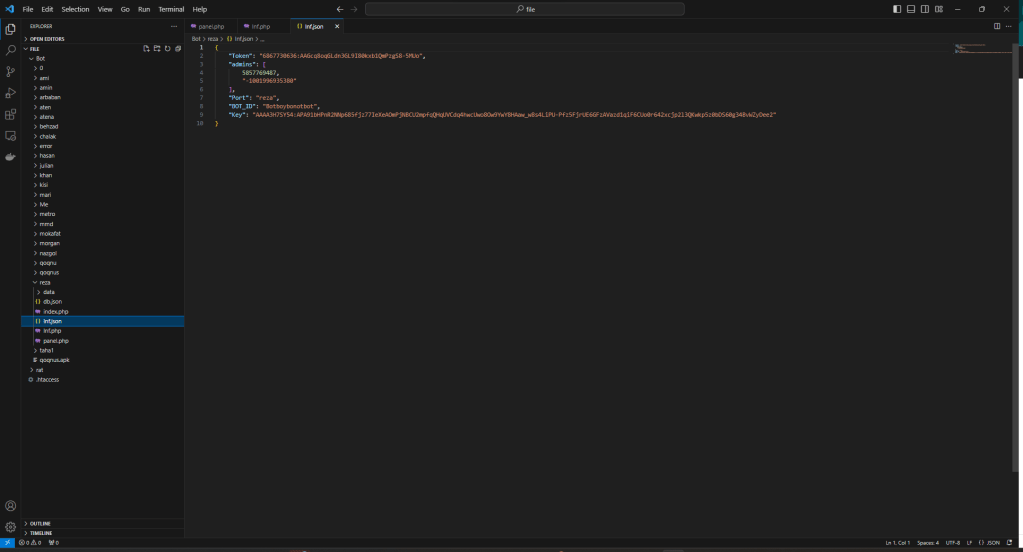The width and height of the screenshot is (1023, 552).
Task: Open the Search view in activity bar
Action: click(x=11, y=50)
